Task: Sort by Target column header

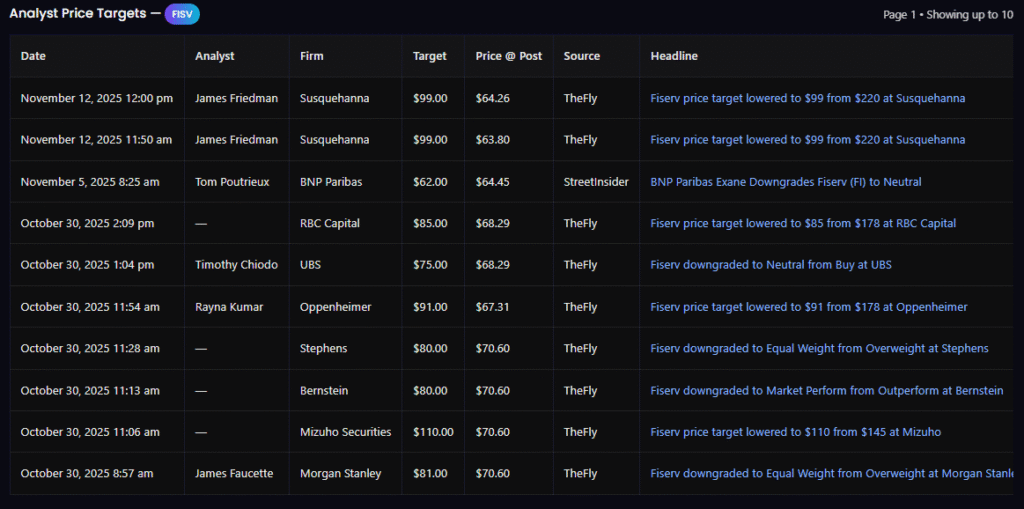Action: 430,56
